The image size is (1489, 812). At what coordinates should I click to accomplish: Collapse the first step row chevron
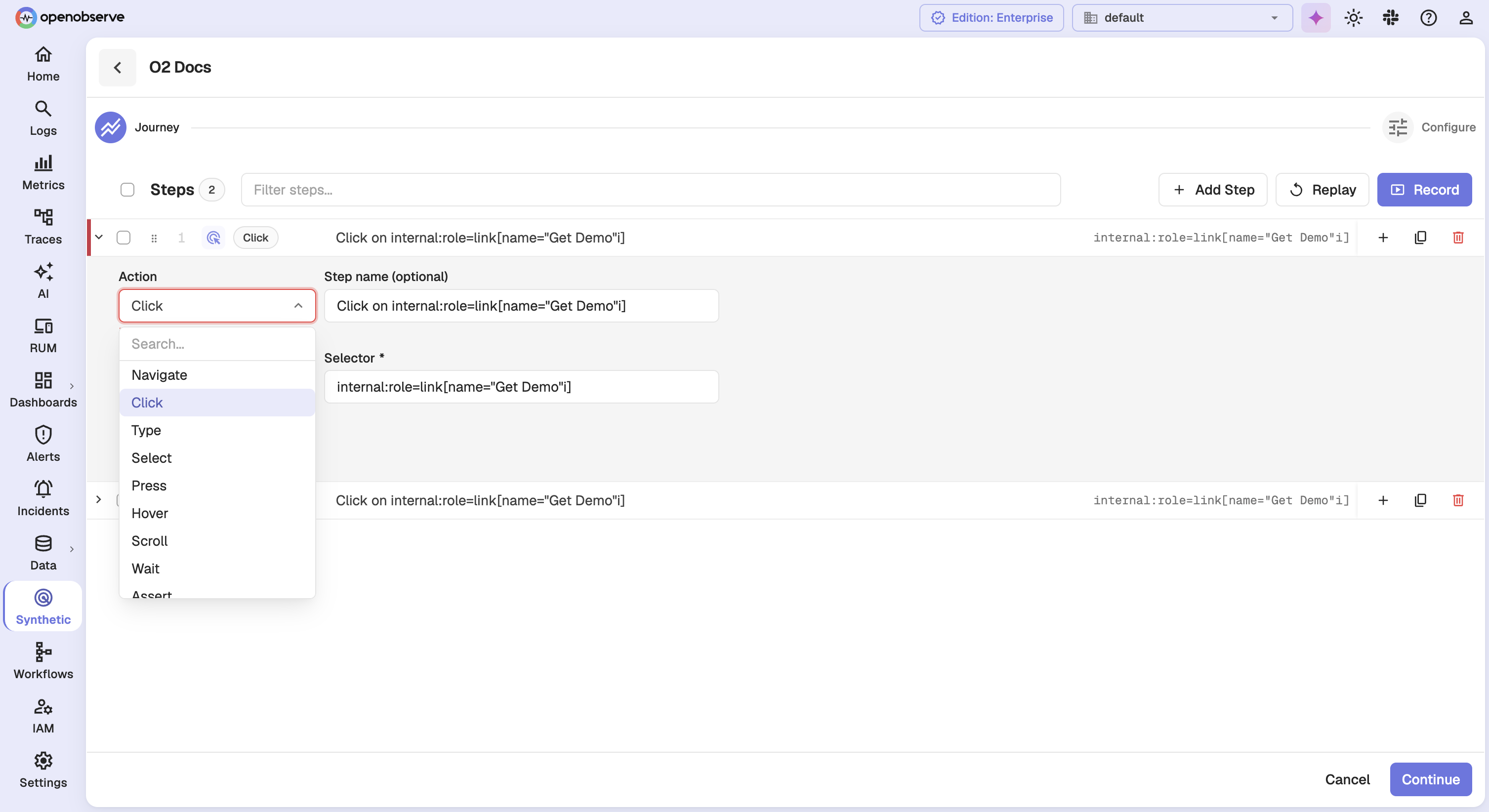(x=99, y=237)
